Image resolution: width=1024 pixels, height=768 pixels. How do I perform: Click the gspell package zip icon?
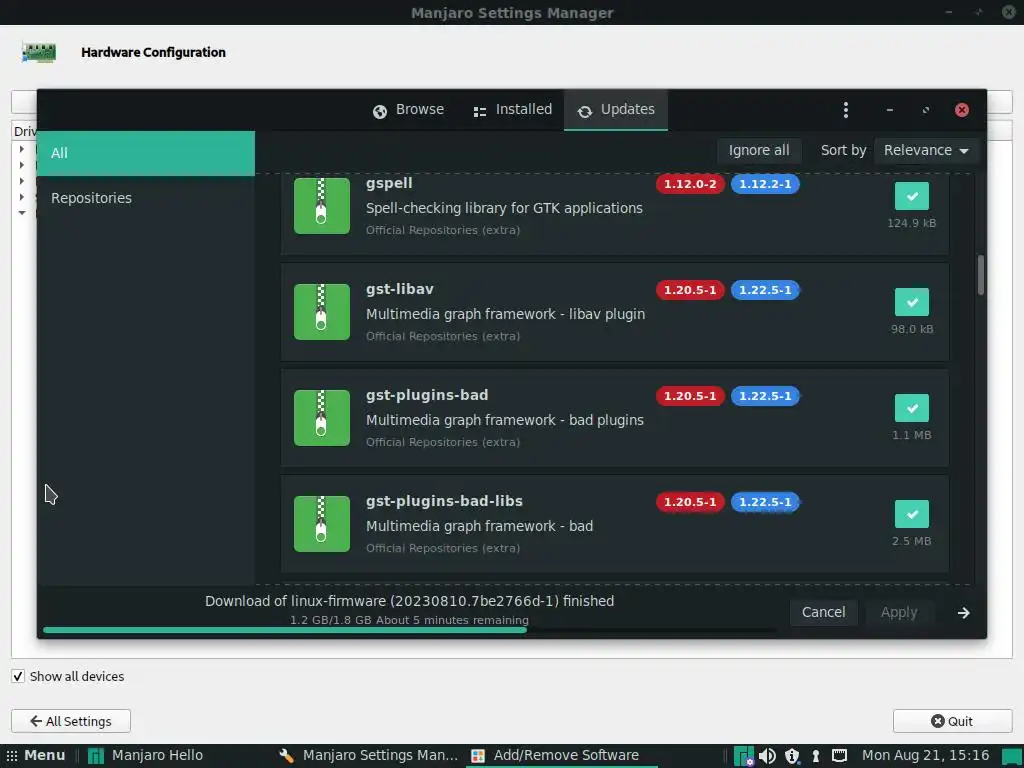tap(321, 206)
